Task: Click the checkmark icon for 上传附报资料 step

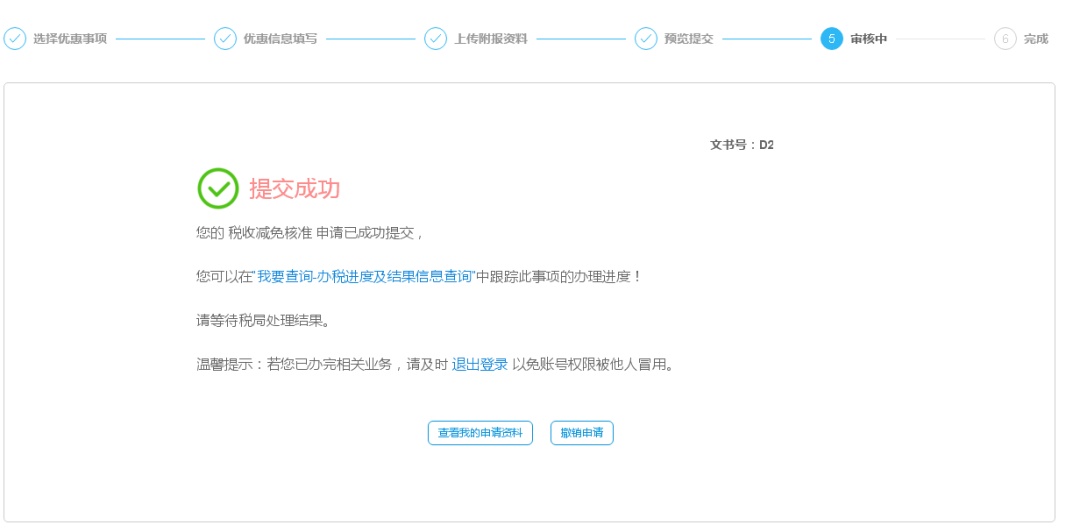Action: [x=435, y=39]
